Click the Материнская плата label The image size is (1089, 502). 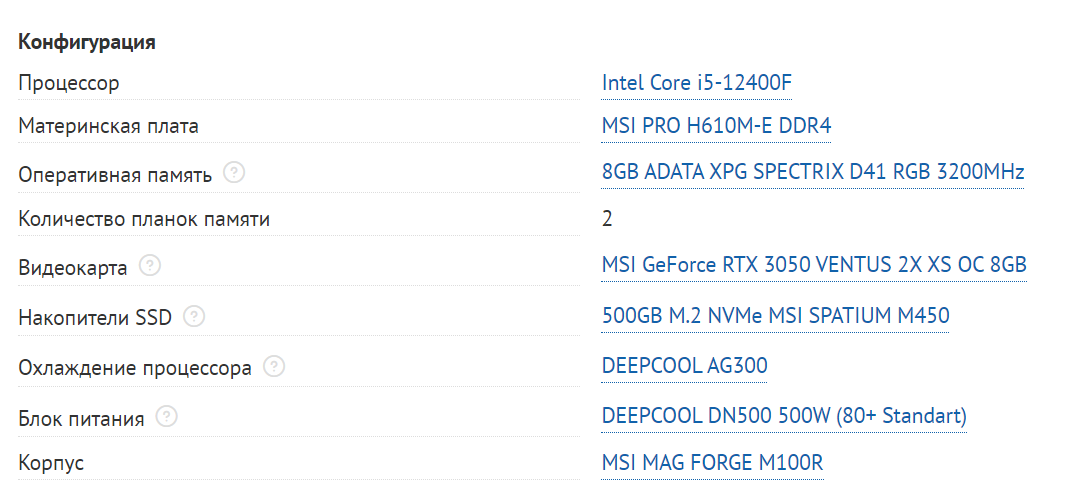pyautogui.click(x=108, y=127)
